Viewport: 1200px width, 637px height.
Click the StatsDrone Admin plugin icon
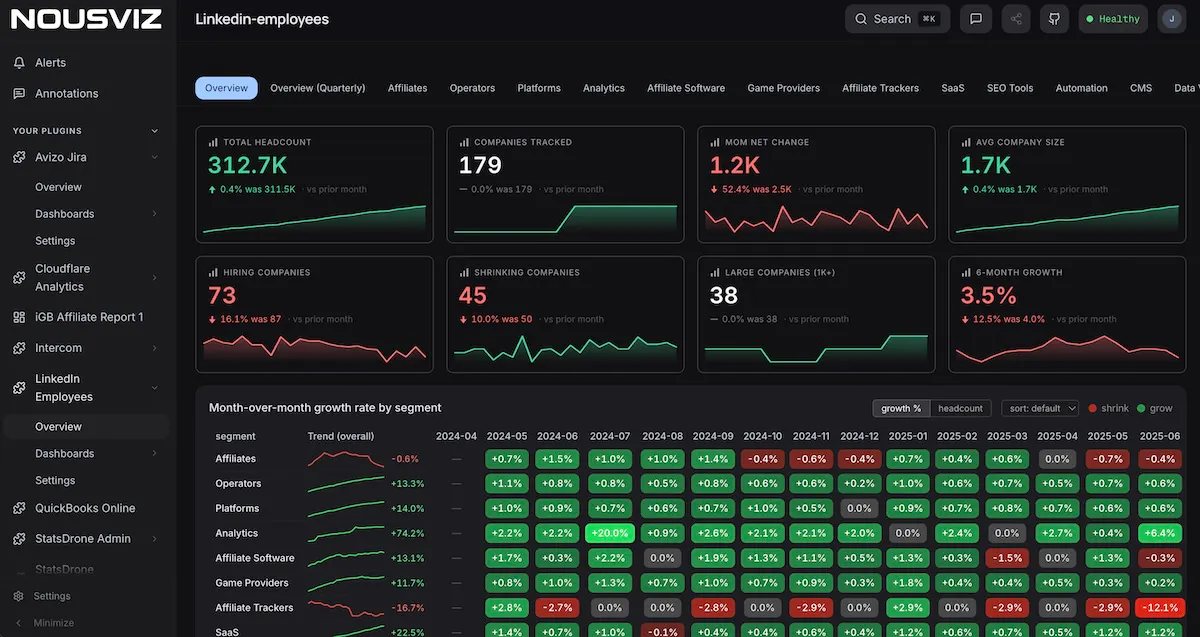point(19,538)
